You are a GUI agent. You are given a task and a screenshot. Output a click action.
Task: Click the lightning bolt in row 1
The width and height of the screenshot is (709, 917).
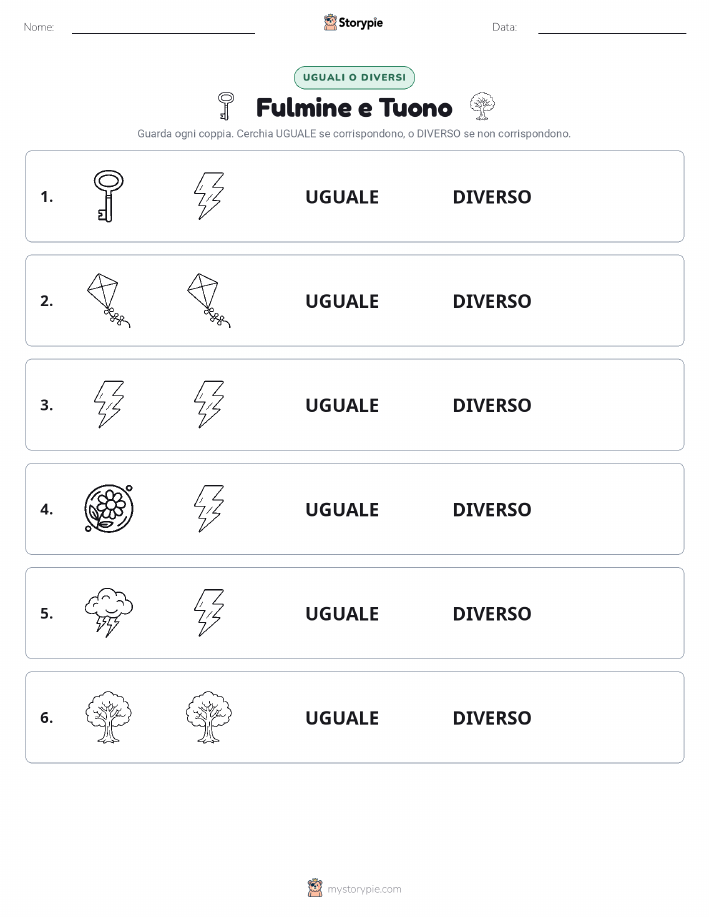click(209, 196)
